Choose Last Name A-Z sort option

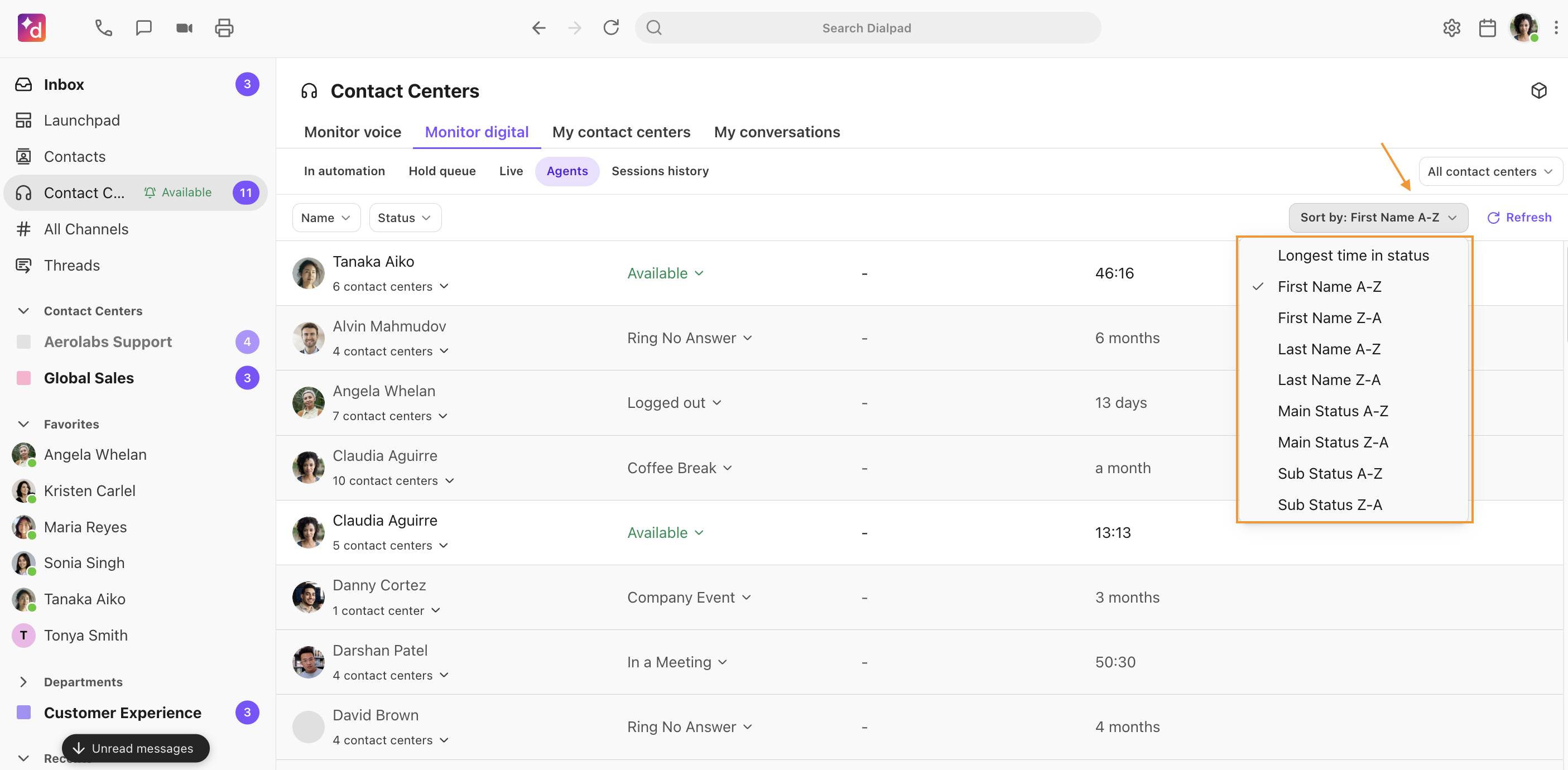pos(1354,349)
